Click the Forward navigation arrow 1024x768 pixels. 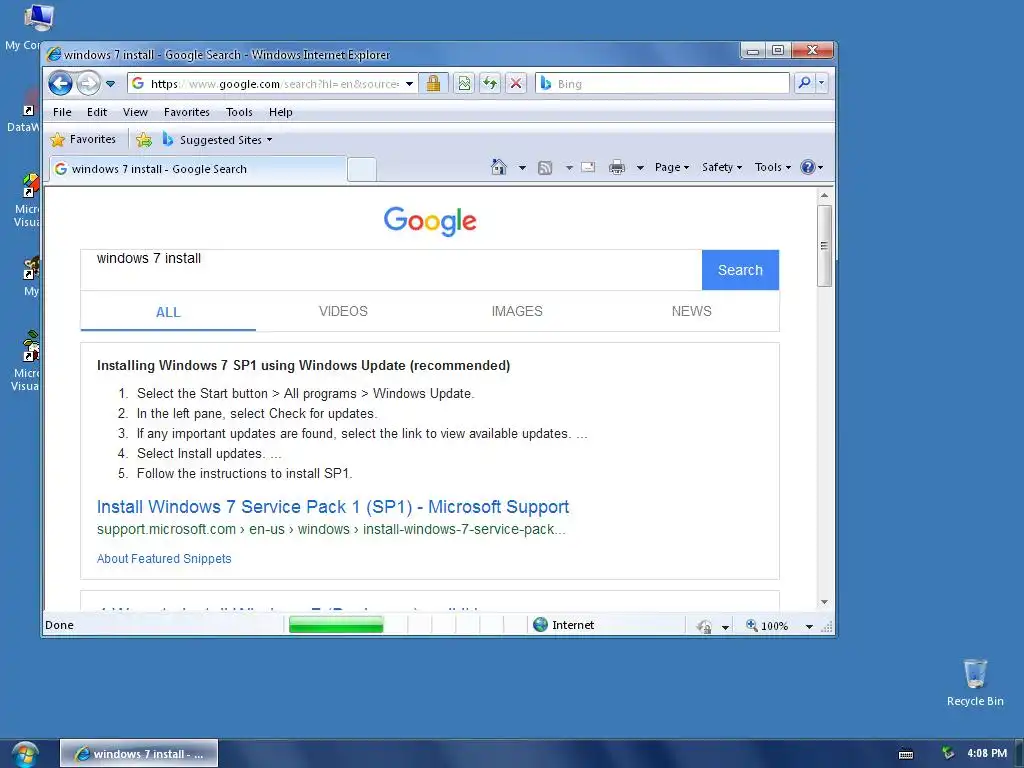point(88,84)
